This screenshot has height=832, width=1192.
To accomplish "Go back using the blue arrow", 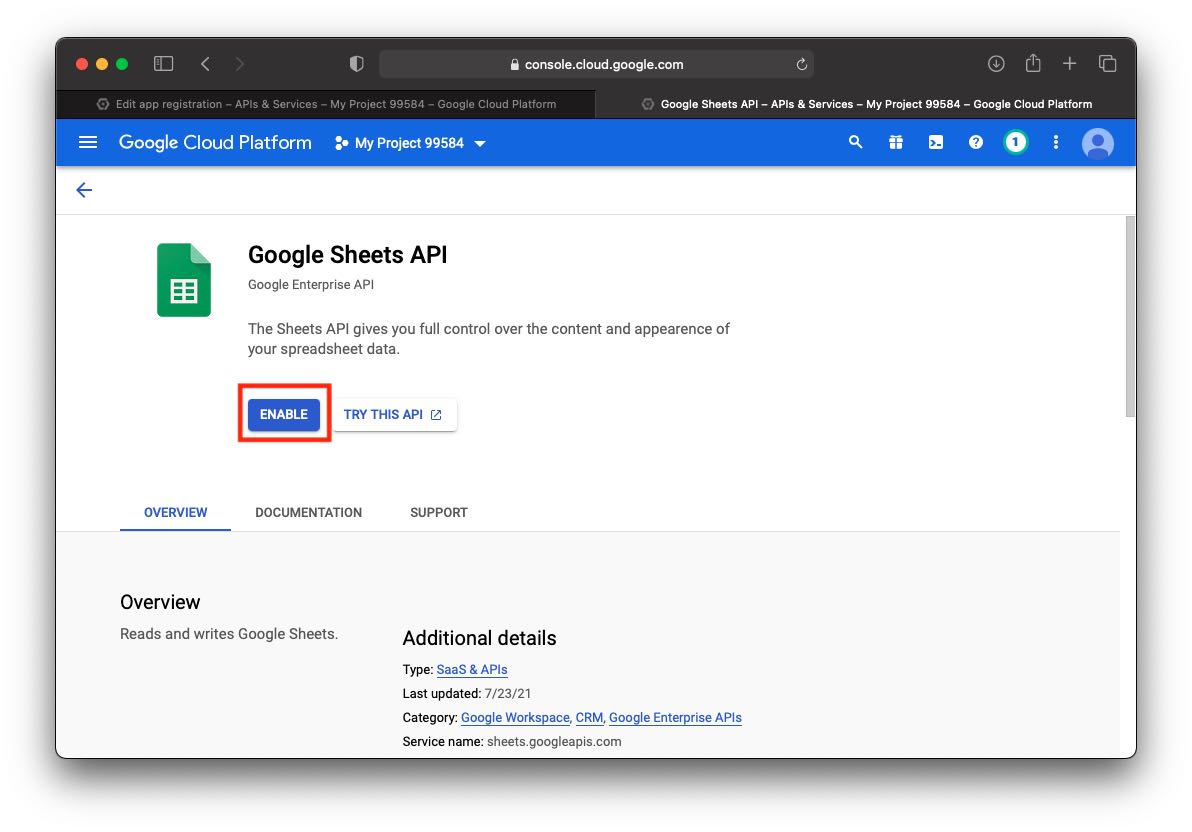I will [84, 190].
